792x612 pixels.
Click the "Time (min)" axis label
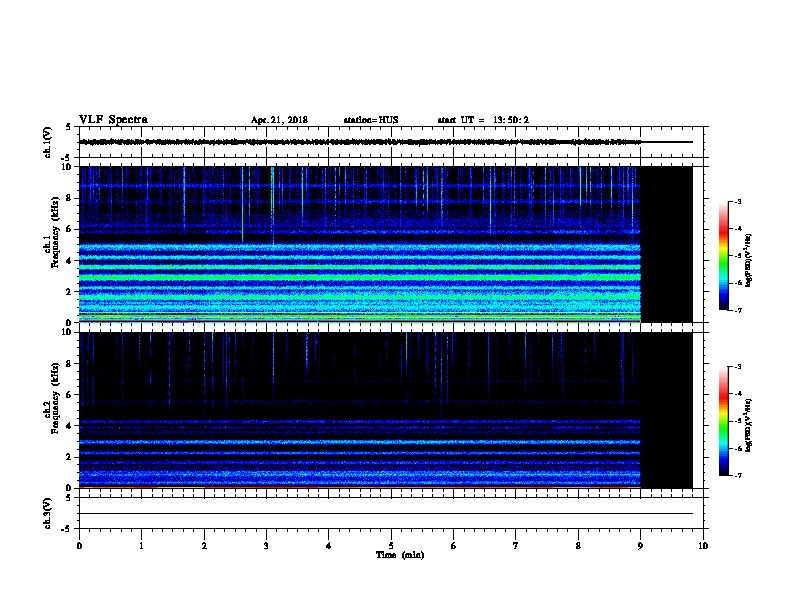point(400,555)
